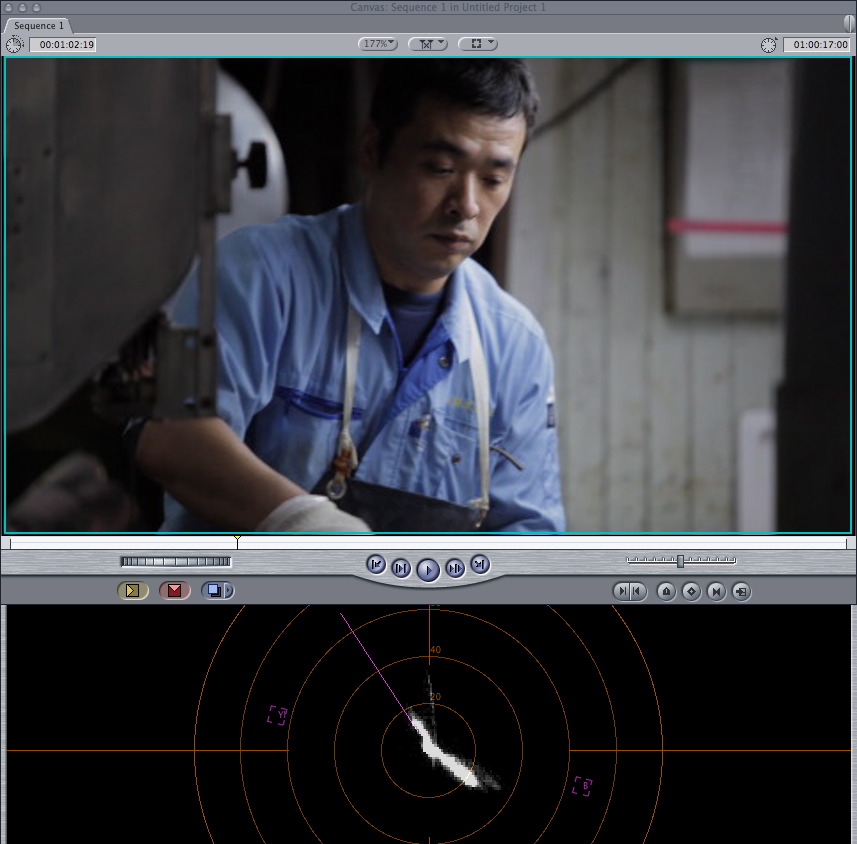Click the jog control slider handle
Image resolution: width=857 pixels, height=844 pixels.
(x=680, y=561)
